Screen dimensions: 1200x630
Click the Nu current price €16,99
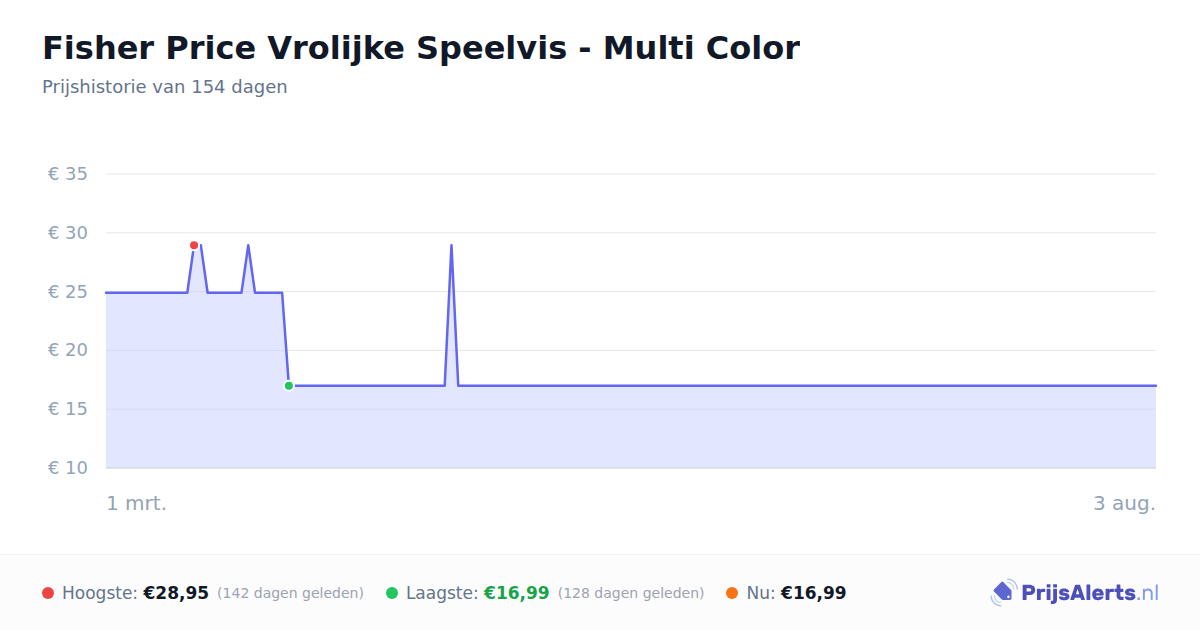point(813,593)
